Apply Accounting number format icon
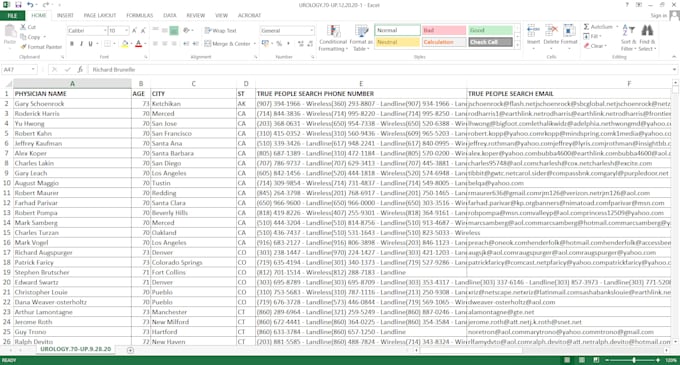 265,44
